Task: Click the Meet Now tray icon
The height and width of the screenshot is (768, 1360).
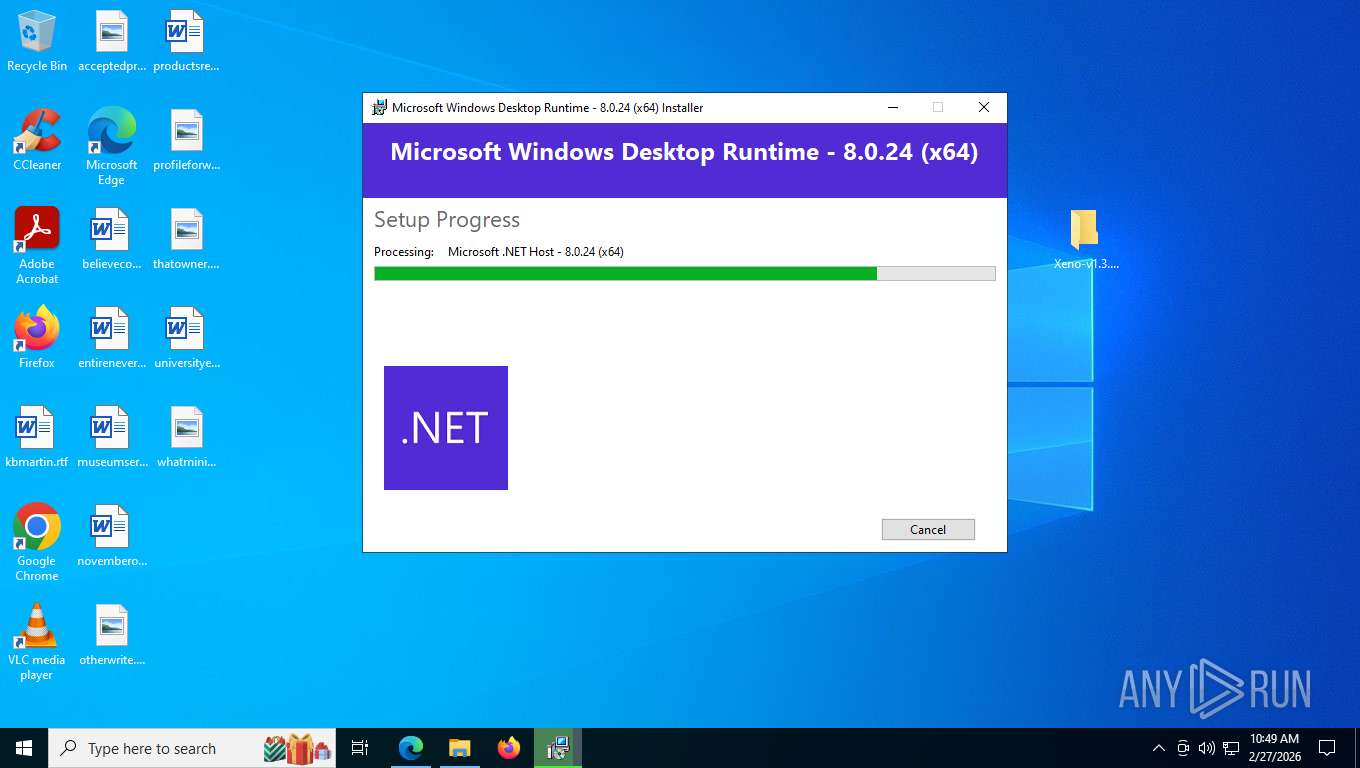Action: pos(1183,748)
